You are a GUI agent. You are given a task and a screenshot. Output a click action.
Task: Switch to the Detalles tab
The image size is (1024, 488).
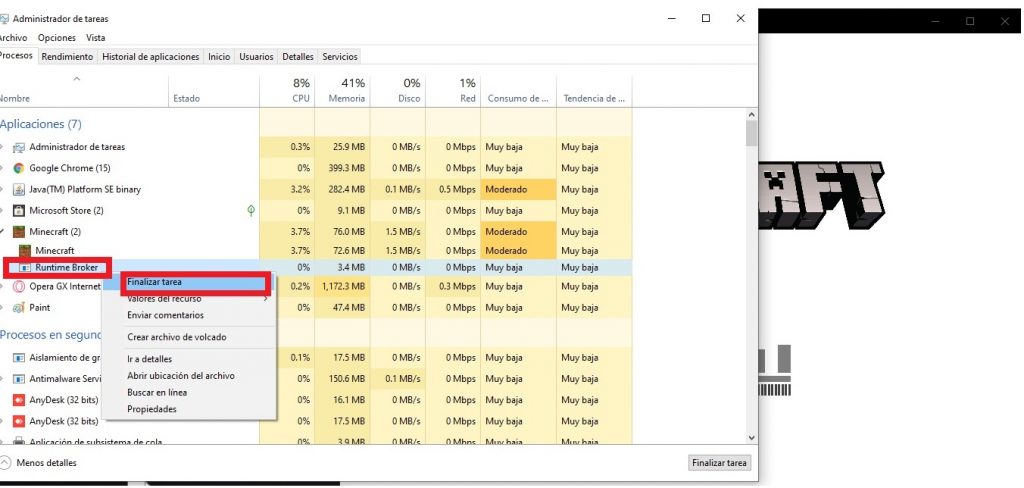point(298,57)
